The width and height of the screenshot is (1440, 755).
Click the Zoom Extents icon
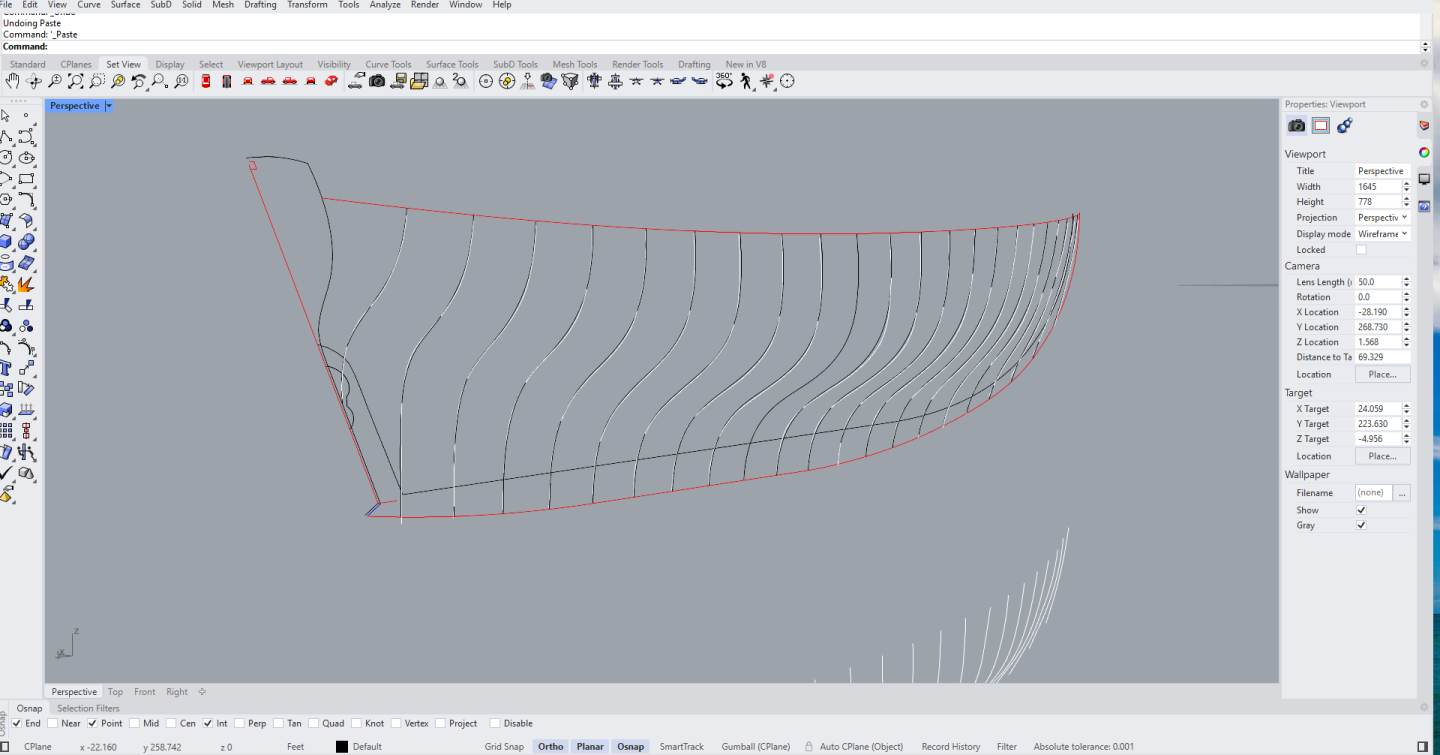tap(76, 81)
